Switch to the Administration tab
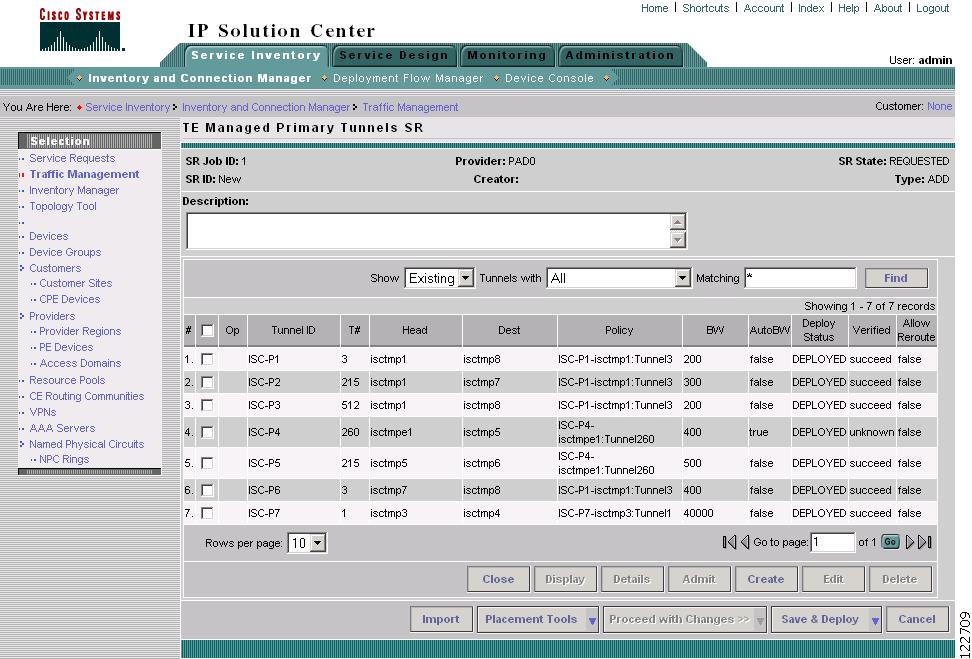Viewport: 972px width, 659px height. (620, 55)
